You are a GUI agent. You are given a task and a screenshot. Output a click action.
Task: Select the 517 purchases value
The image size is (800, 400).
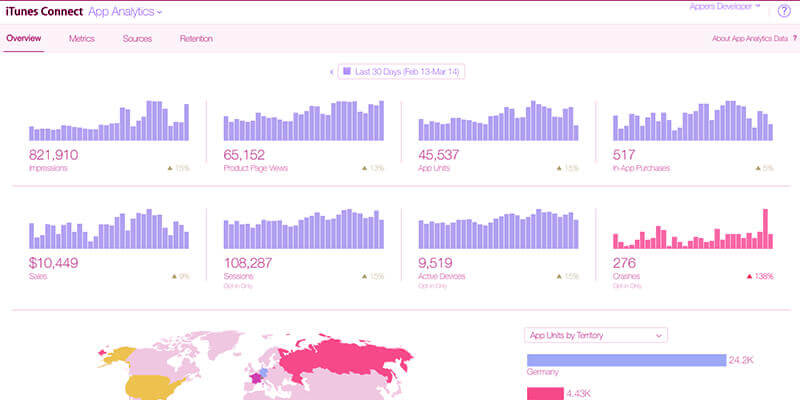click(x=624, y=155)
